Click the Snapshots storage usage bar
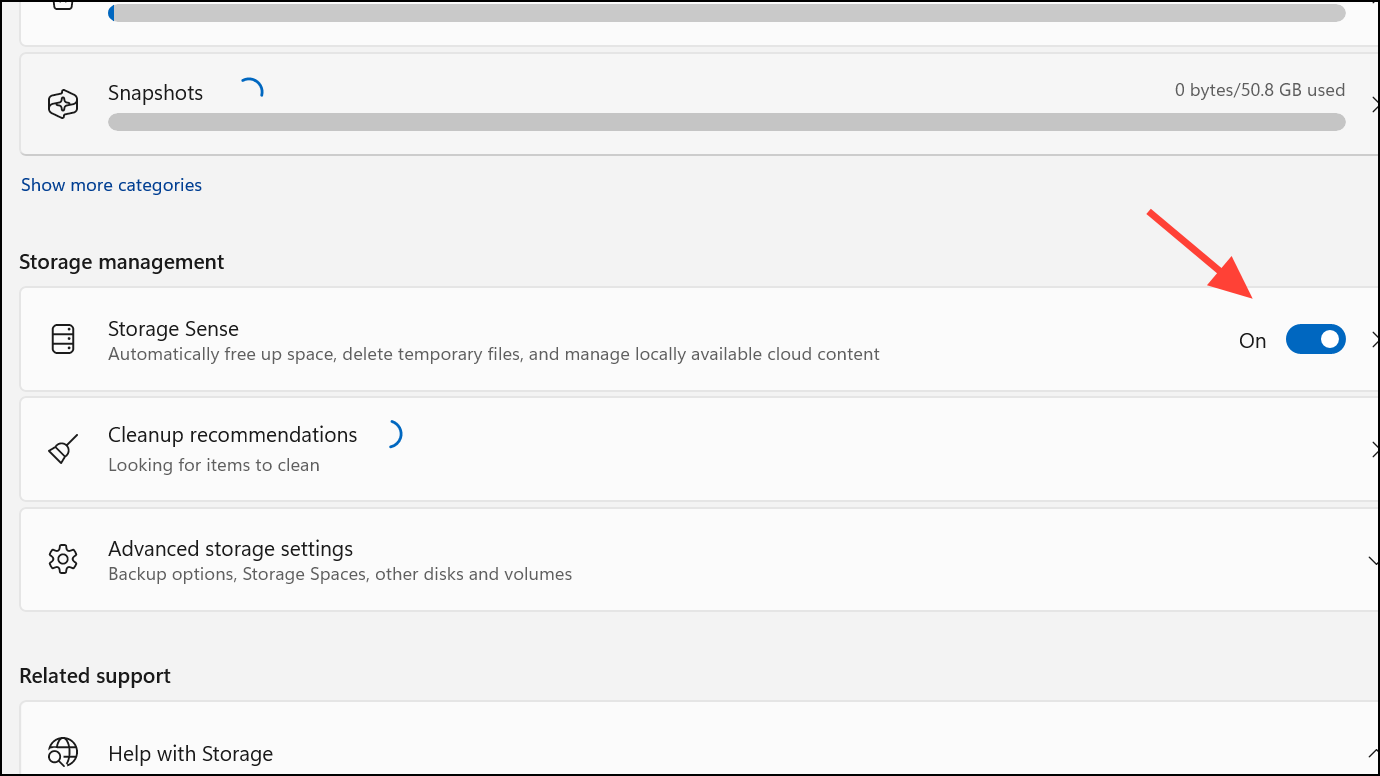The height and width of the screenshot is (776, 1380). 726,122
